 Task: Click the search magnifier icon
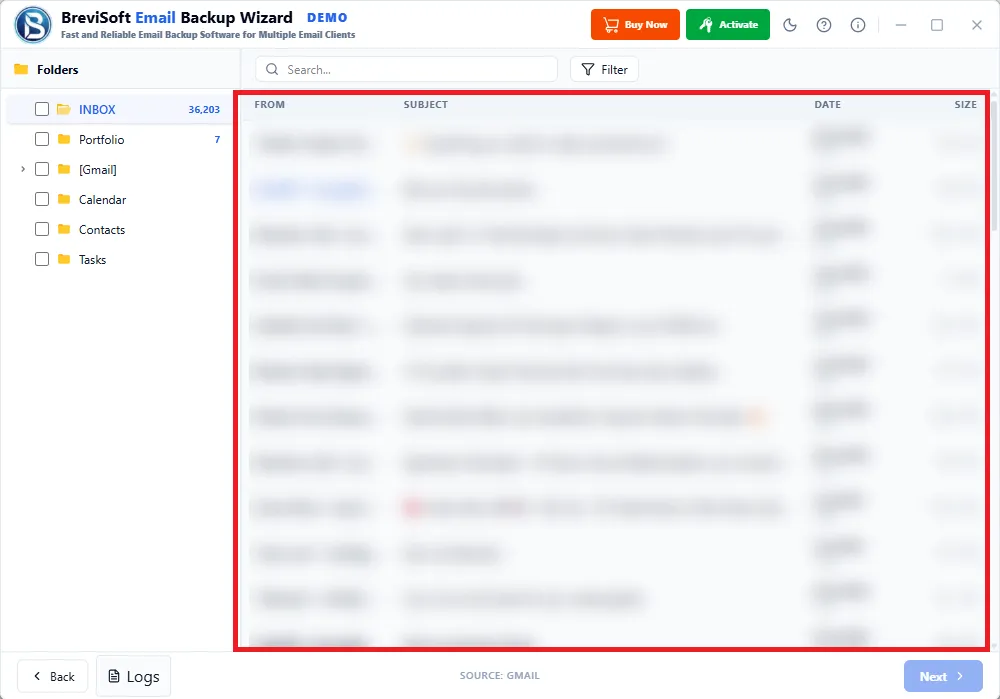pos(272,69)
